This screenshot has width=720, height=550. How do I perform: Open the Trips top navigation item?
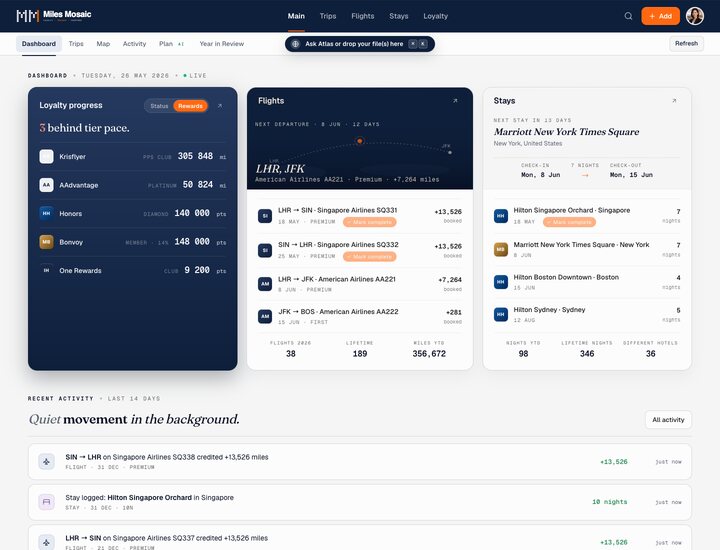click(x=328, y=16)
